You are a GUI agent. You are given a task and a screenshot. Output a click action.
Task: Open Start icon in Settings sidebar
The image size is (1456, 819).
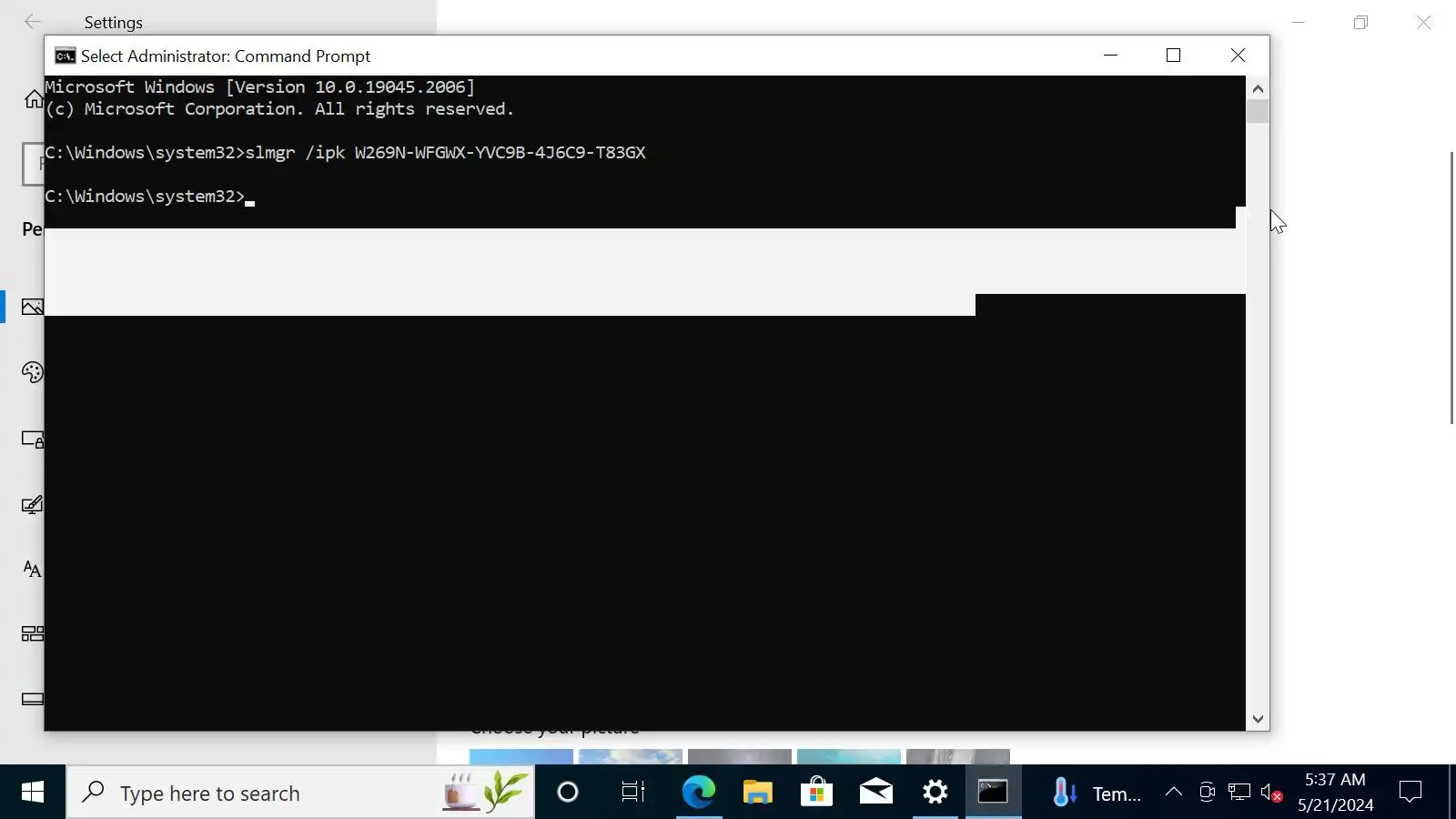(33, 633)
